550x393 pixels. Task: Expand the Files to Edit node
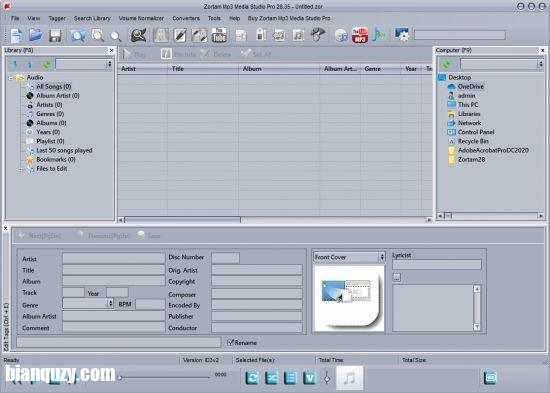tap(20, 169)
